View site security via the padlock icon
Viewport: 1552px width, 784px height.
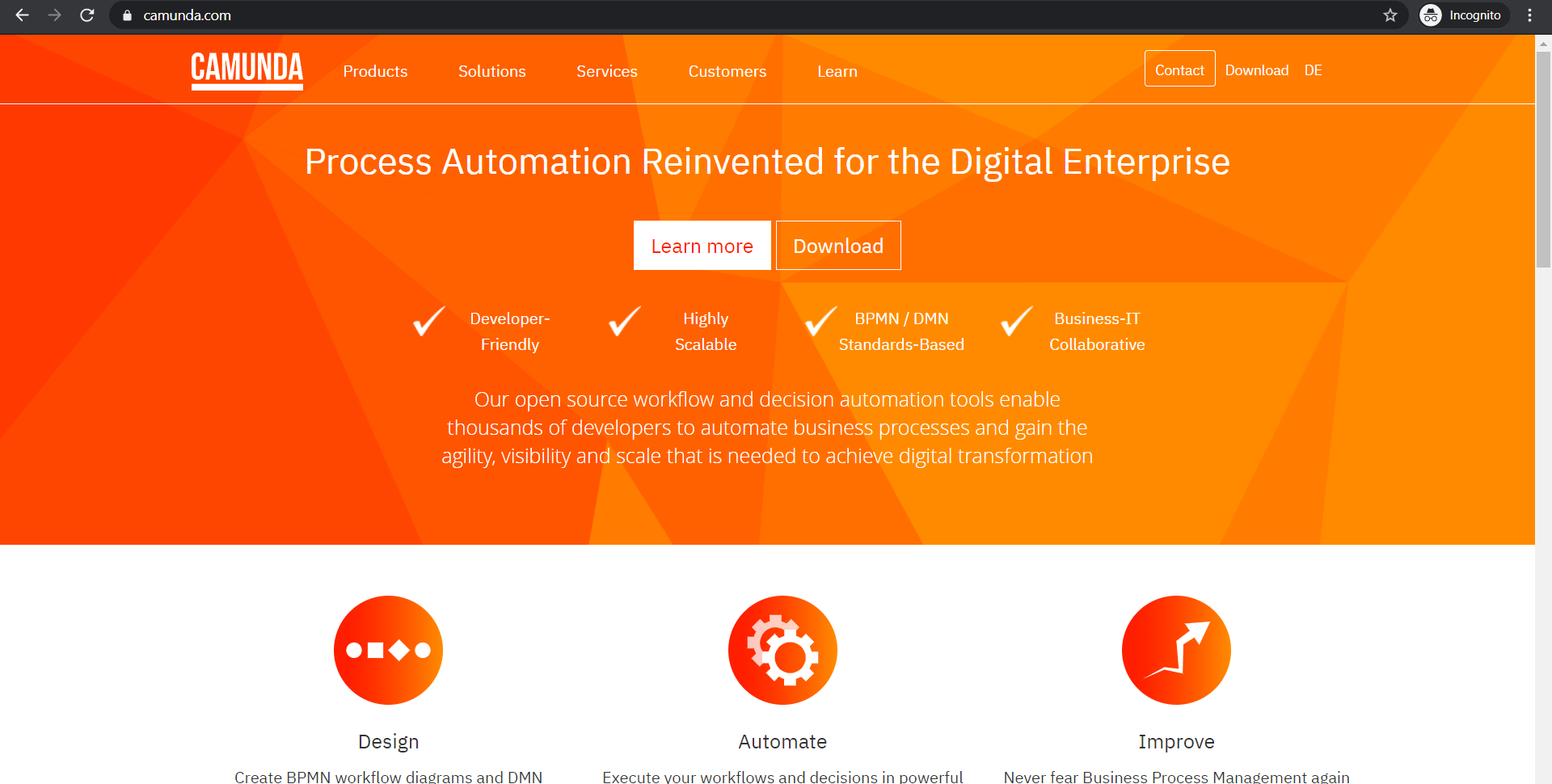coord(127,15)
